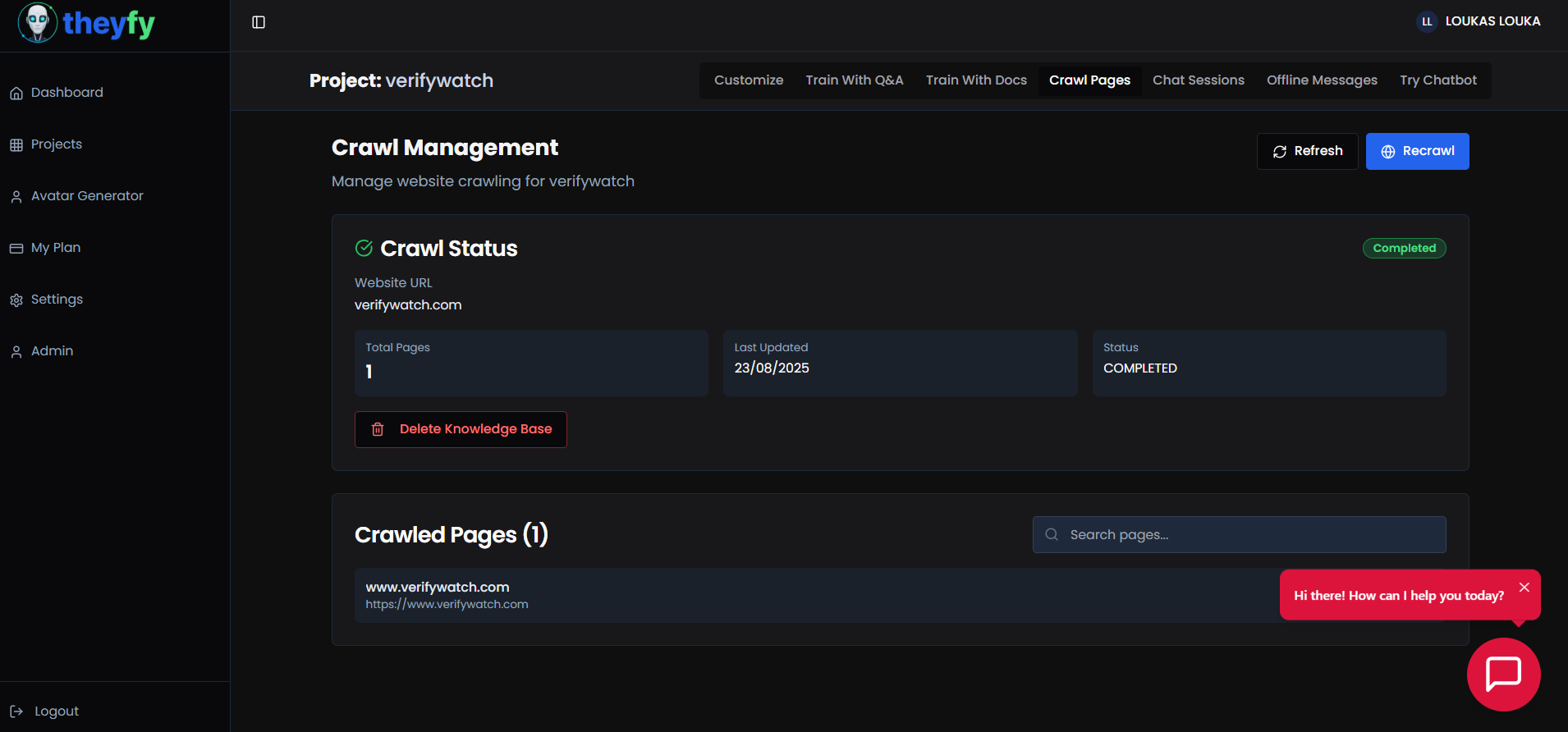The image size is (1568, 732).
Task: Click the Search pages input field
Action: tap(1240, 534)
